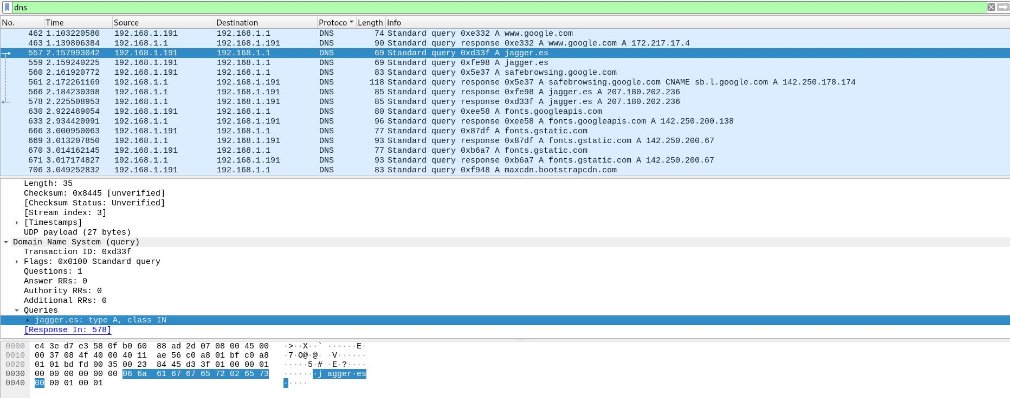
Task: Collapse Domain Name System (query) section
Action: pyautogui.click(x=6, y=242)
